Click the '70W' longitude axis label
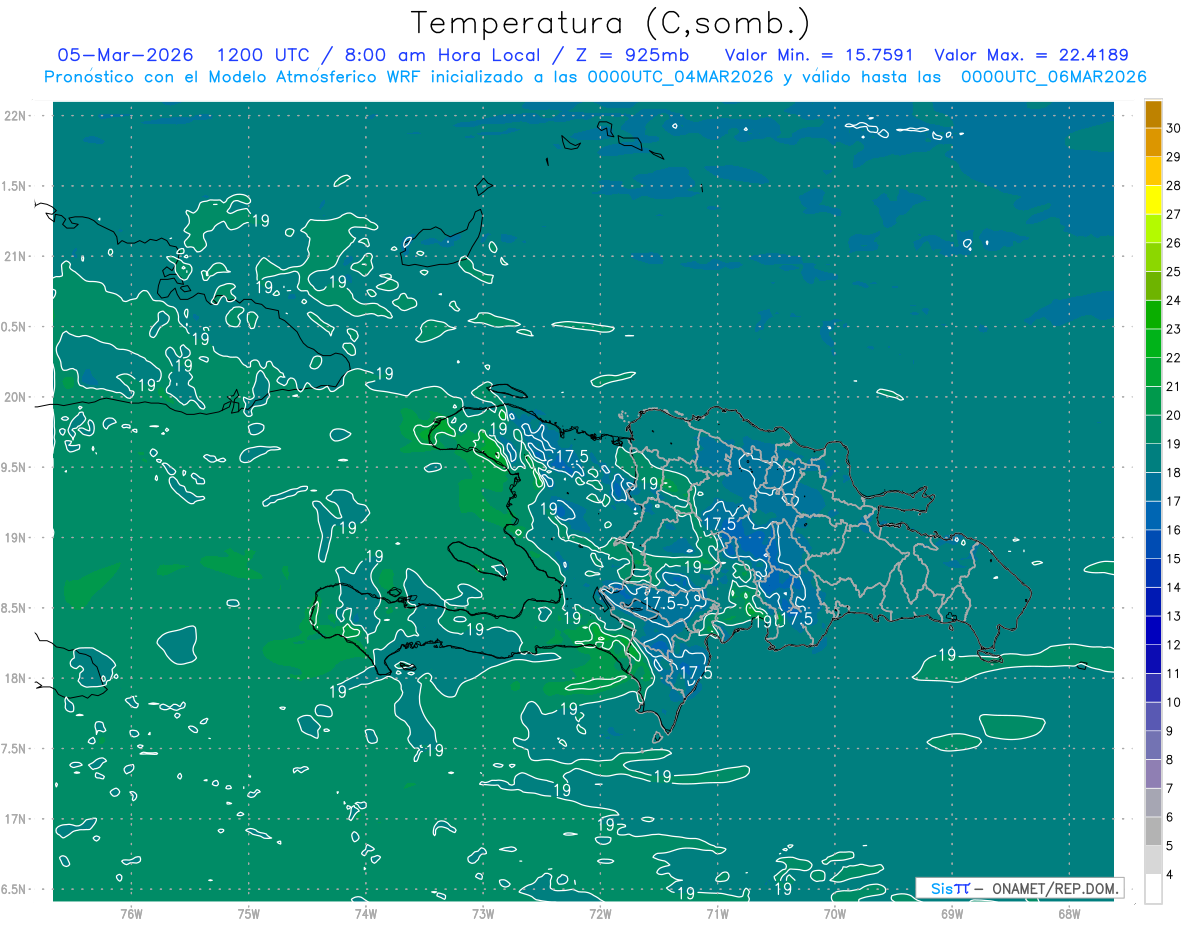1200x927 pixels. pyautogui.click(x=835, y=913)
